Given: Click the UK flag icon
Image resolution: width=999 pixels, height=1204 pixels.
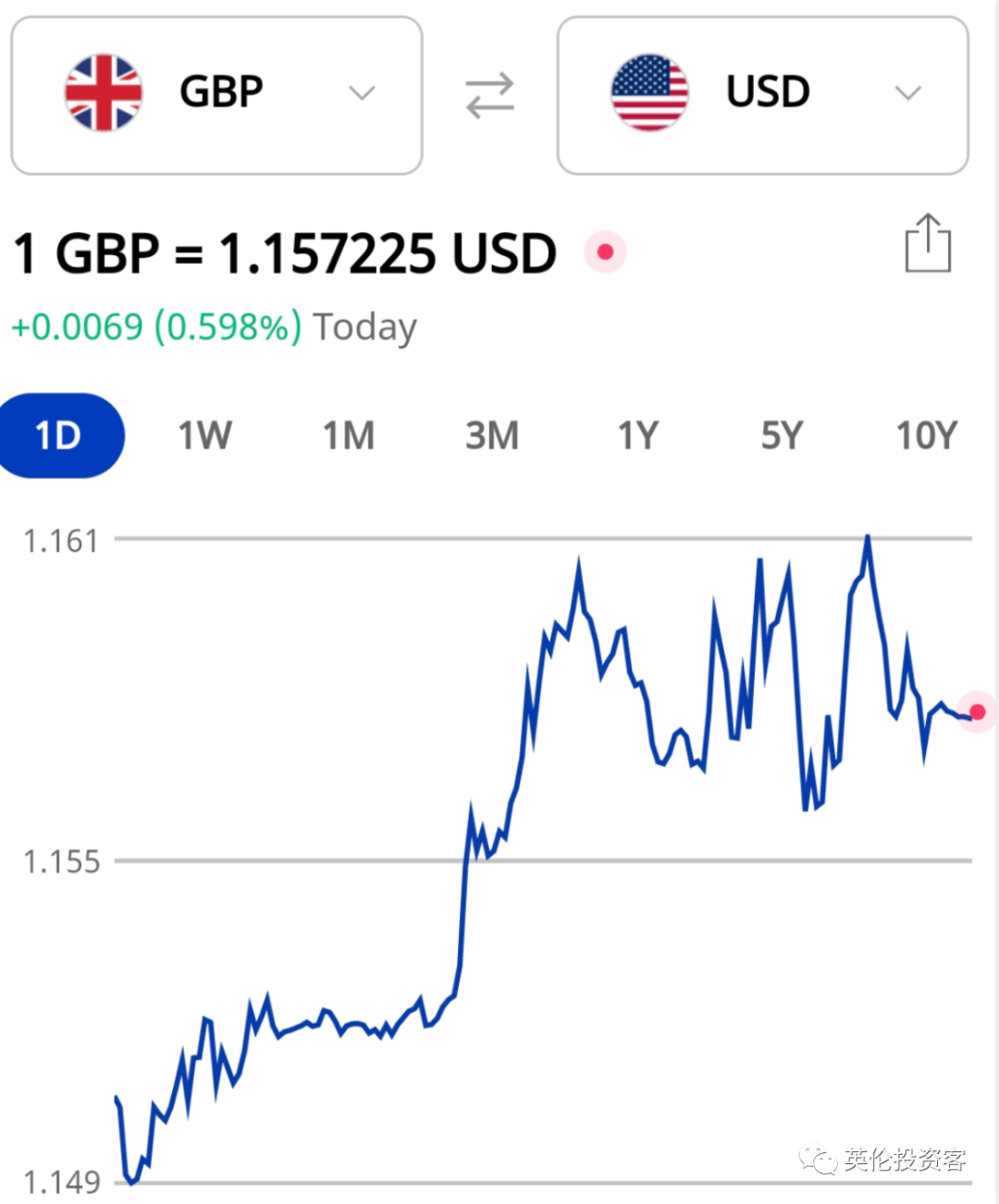Looking at the screenshot, I should [x=104, y=92].
